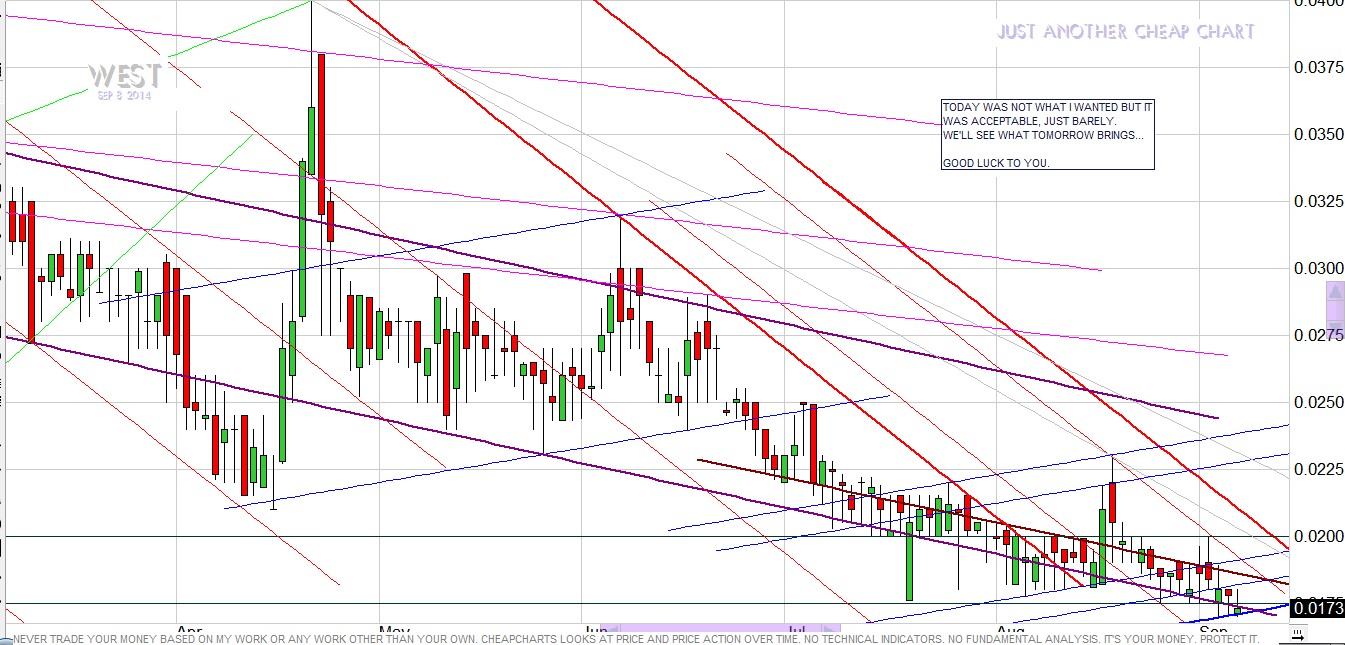Click the current price label 0.0173

click(1317, 608)
